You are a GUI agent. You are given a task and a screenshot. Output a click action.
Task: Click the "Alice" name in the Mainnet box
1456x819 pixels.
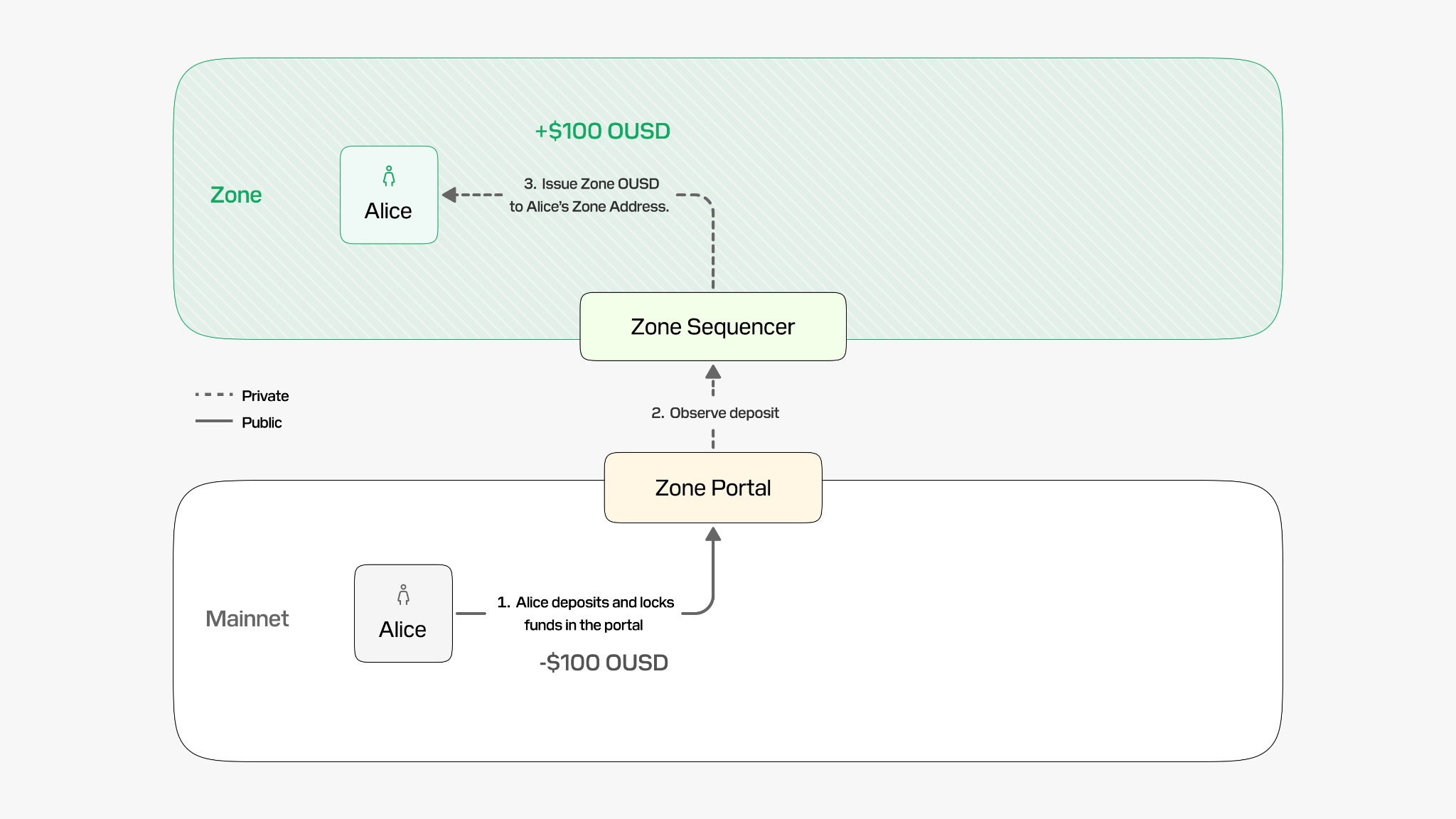[402, 630]
